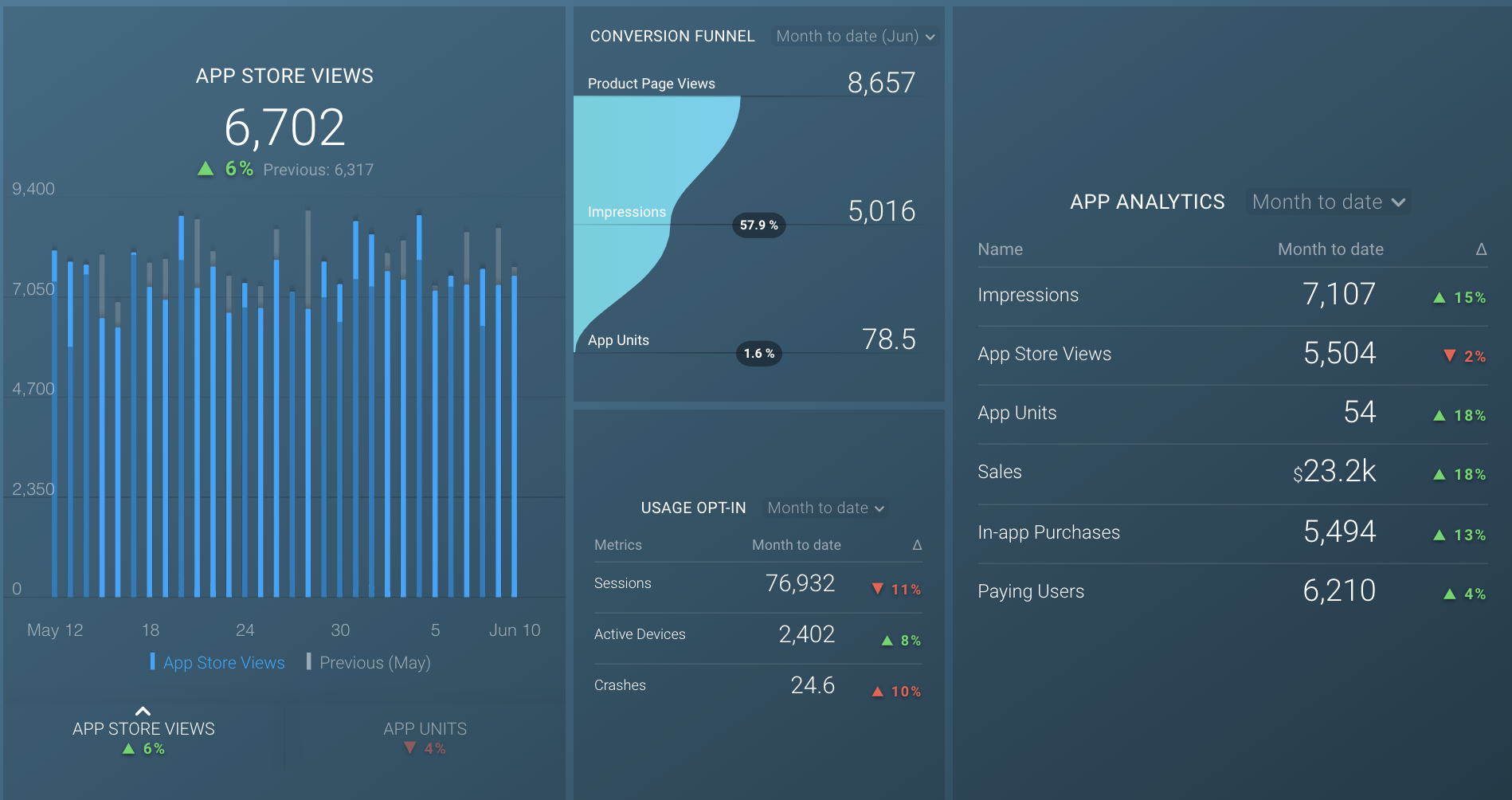Click the 57.9% funnel conversion badge

click(x=758, y=225)
